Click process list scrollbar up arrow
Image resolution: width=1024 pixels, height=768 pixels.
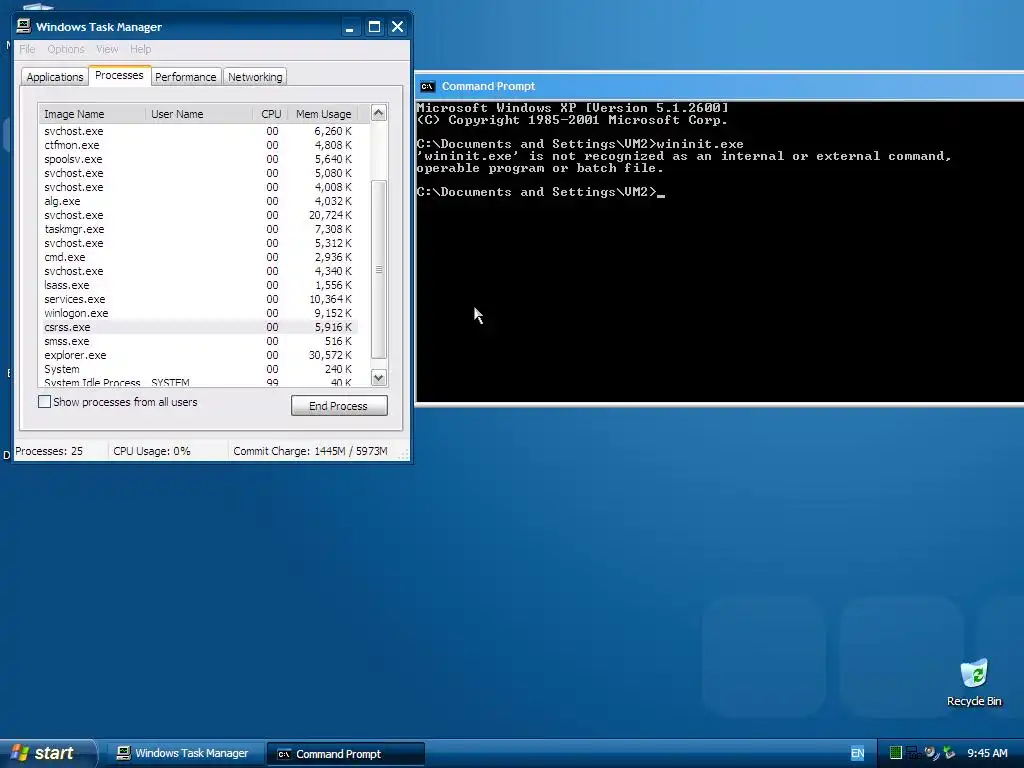coord(379,112)
